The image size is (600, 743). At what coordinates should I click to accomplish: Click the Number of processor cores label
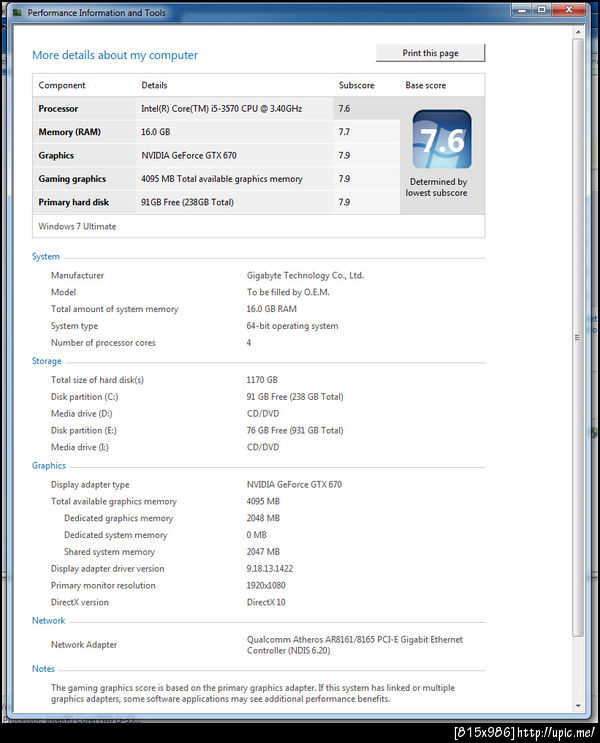pos(103,343)
